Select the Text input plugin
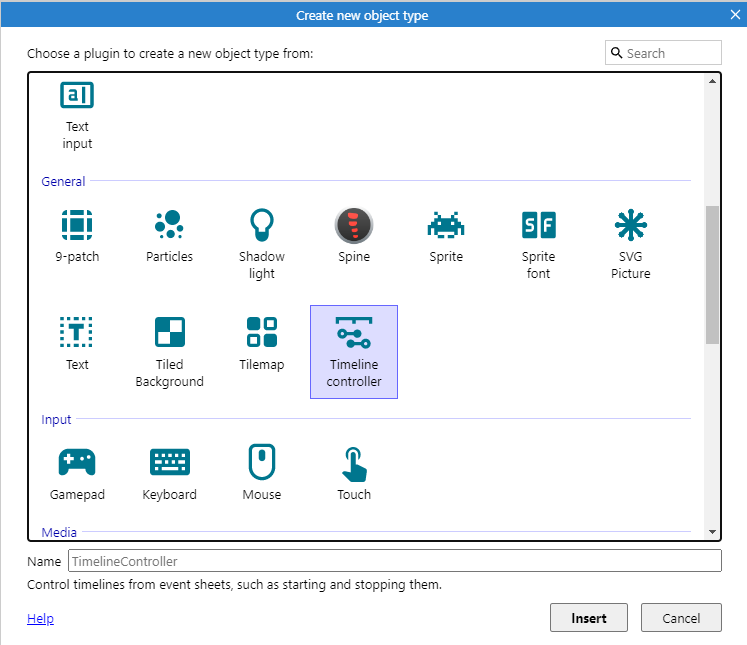The height and width of the screenshot is (645, 747). 77,96
